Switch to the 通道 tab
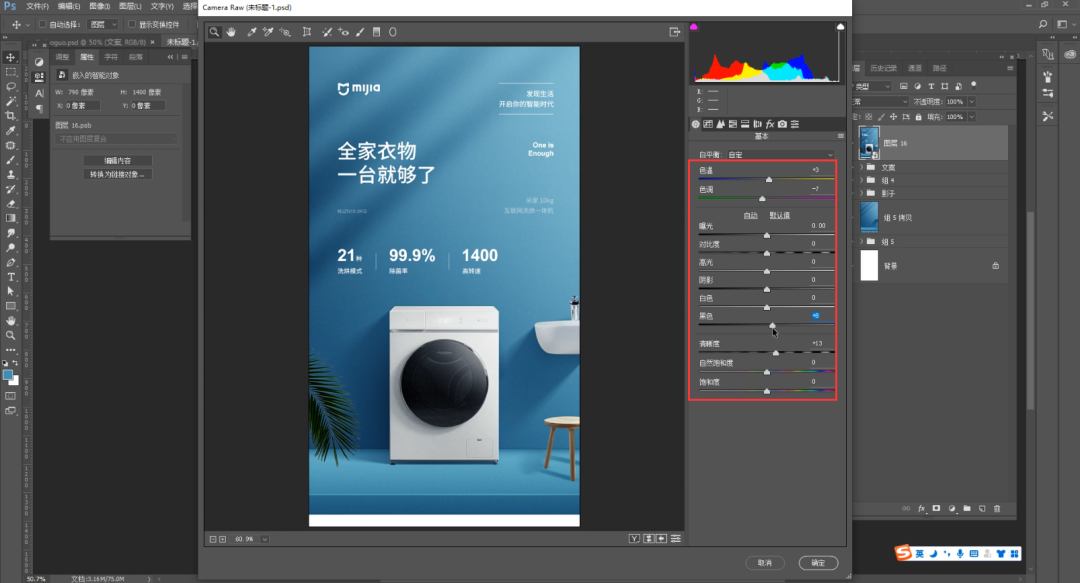This screenshot has height=583, width=1080. tap(915, 68)
